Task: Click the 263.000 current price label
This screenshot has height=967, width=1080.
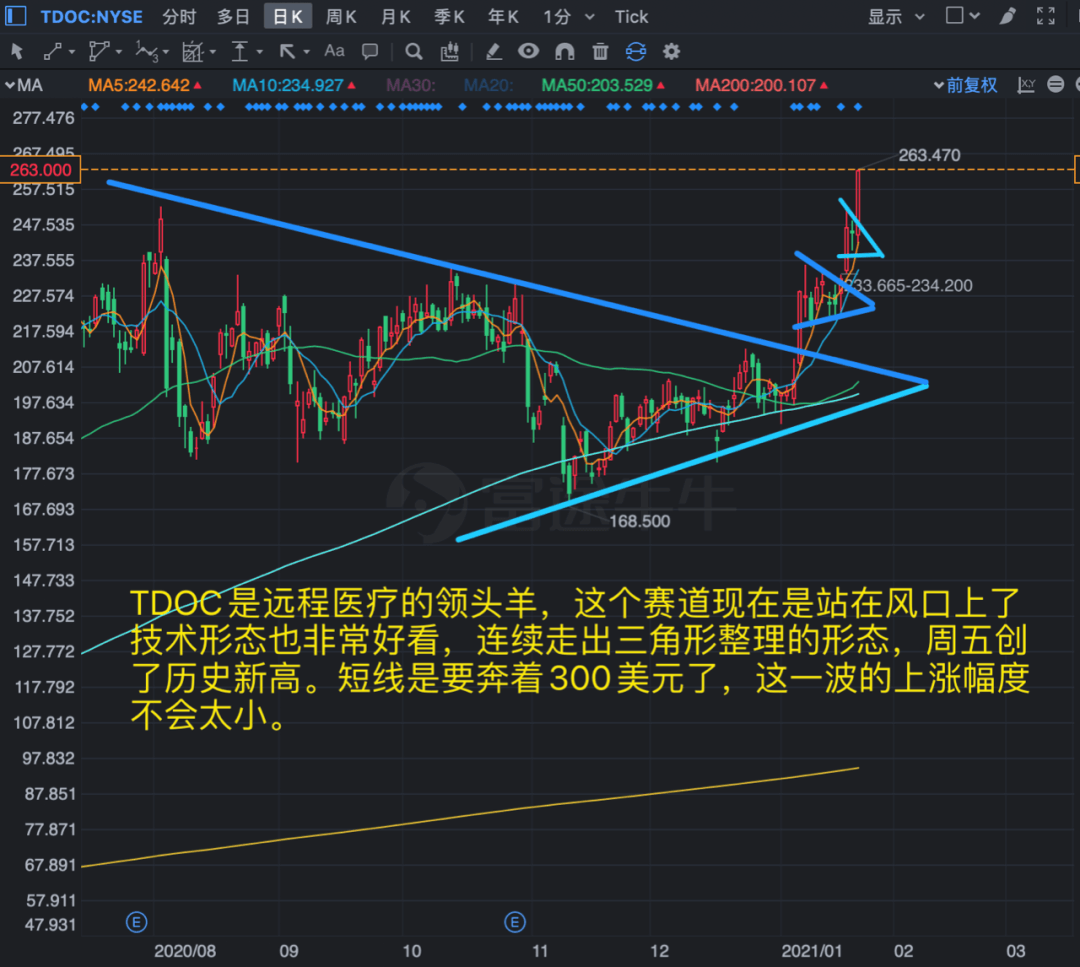Action: tap(41, 169)
